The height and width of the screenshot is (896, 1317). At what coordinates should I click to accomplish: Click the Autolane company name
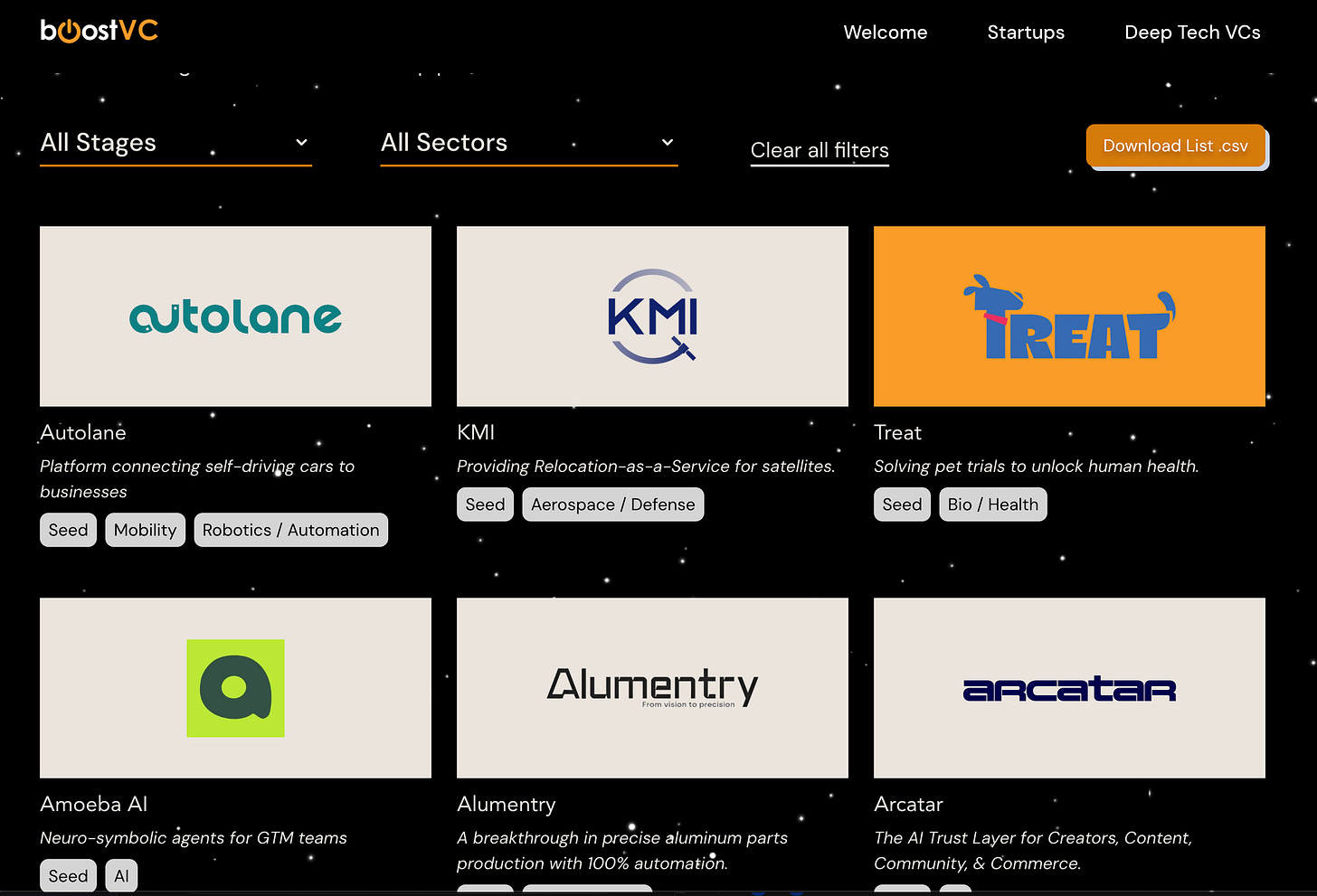tap(83, 433)
